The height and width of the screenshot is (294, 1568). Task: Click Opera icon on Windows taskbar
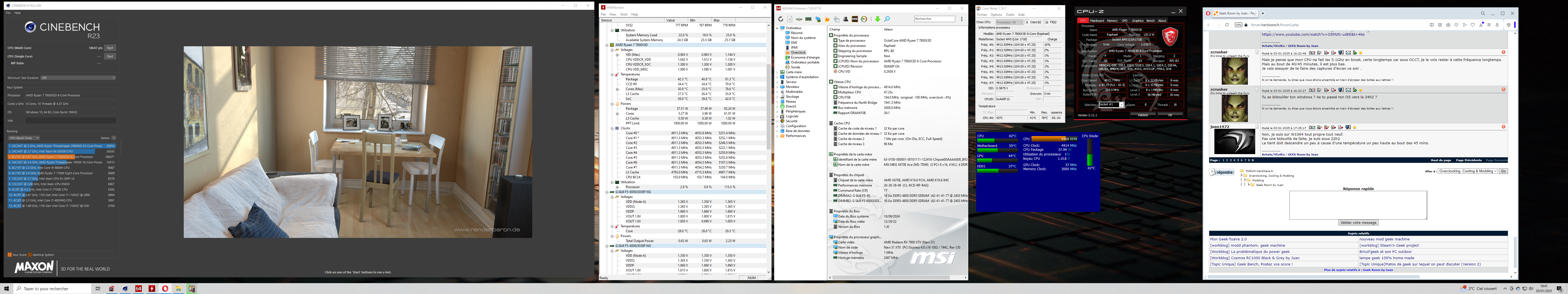(x=165, y=289)
